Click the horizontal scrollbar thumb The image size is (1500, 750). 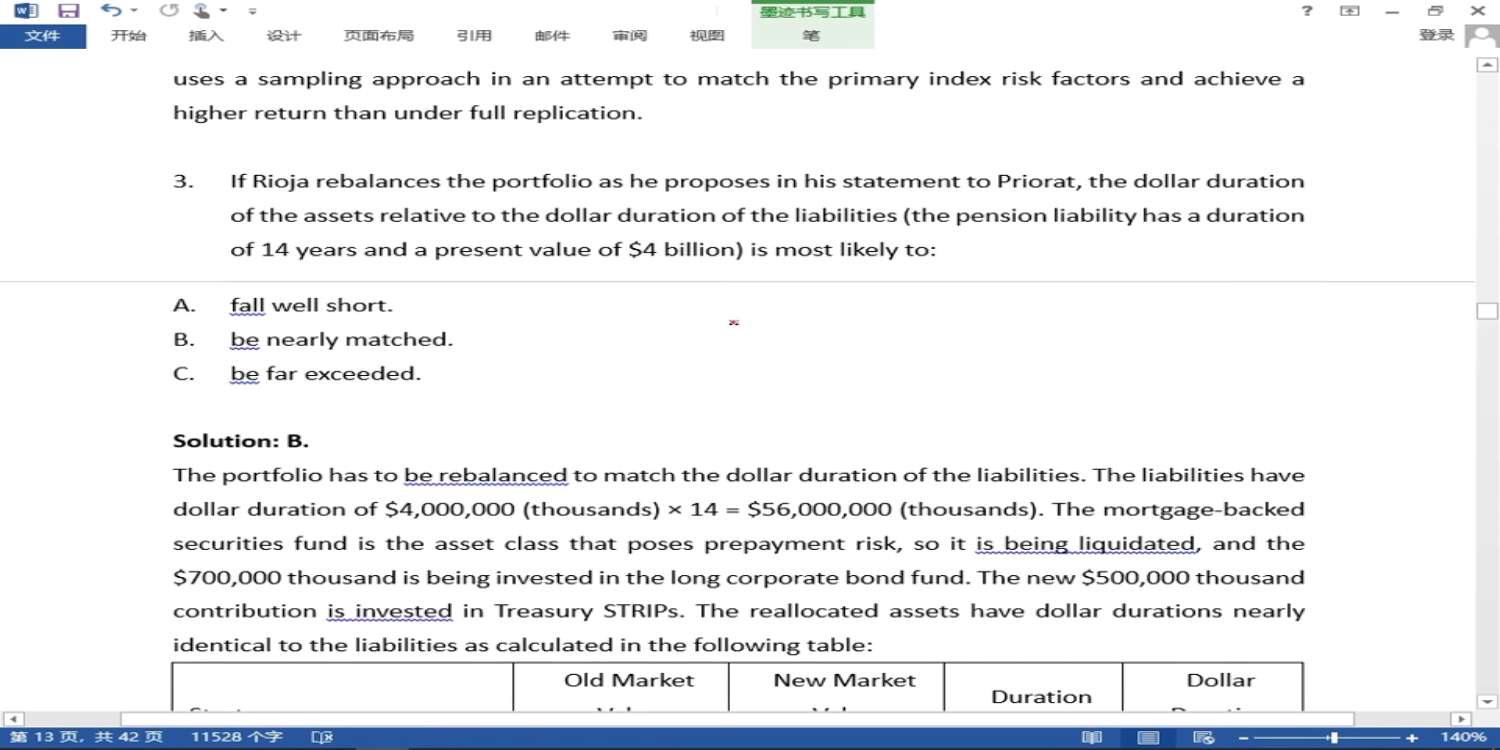click(x=737, y=719)
